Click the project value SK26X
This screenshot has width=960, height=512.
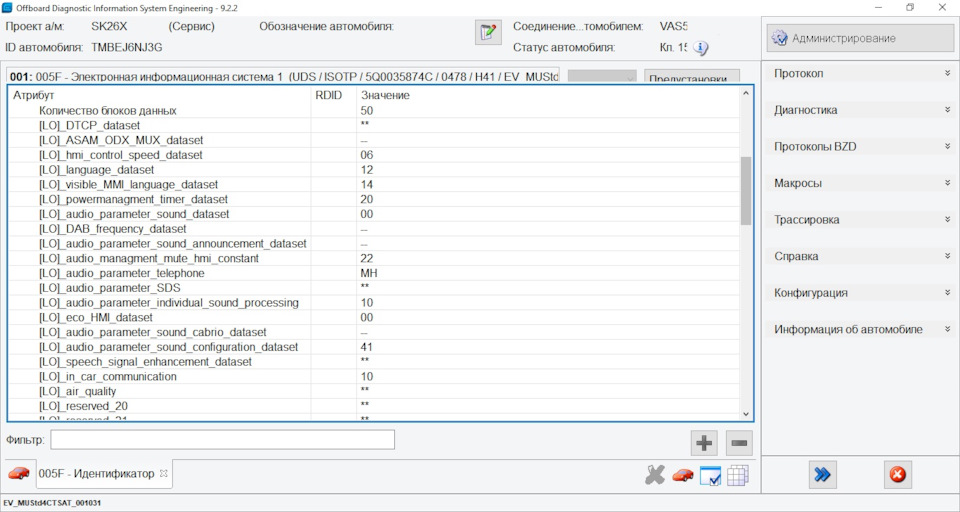pos(109,27)
